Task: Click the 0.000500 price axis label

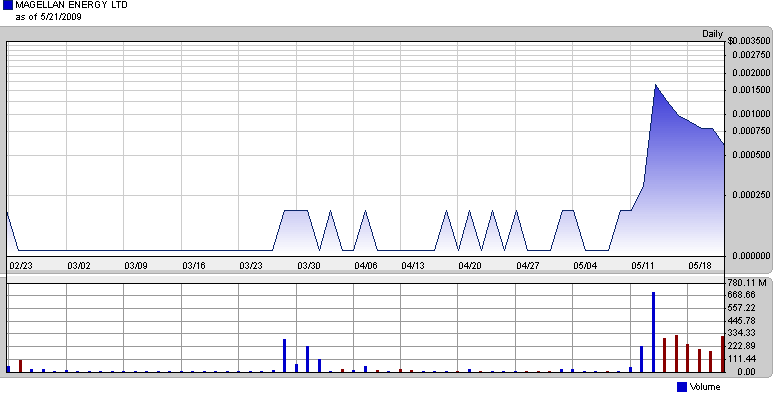Action: 752,155
